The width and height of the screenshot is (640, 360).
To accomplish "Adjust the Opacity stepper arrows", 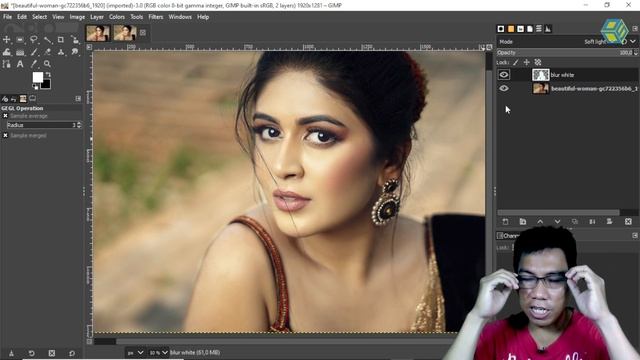I will click(x=636, y=53).
